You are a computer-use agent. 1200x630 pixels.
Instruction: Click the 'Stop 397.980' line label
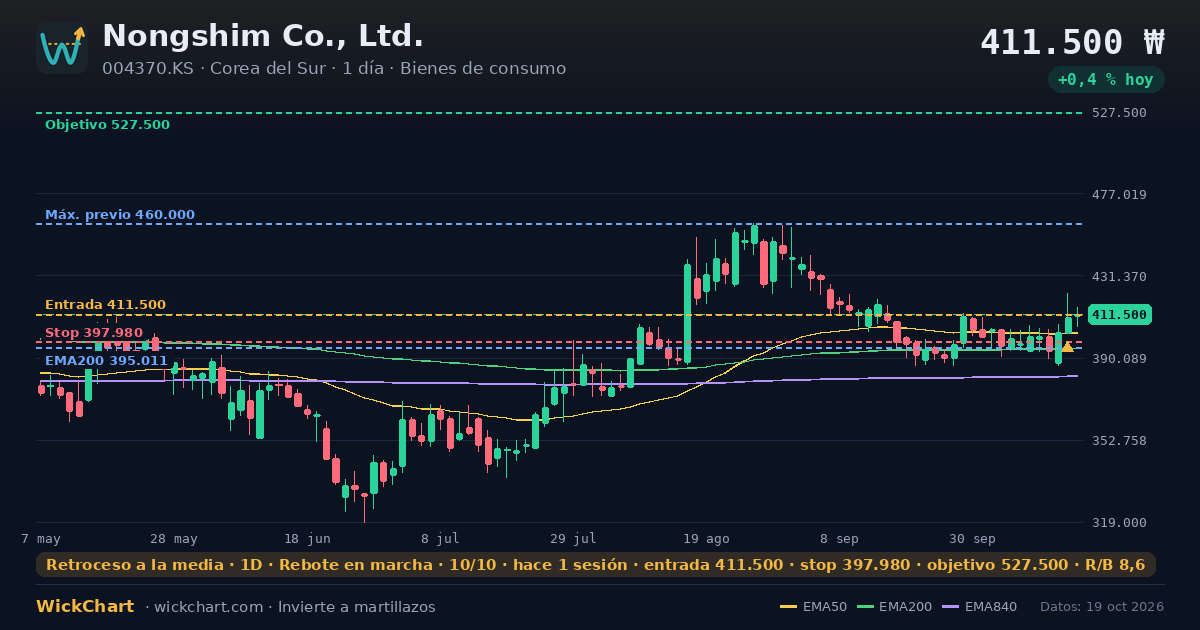tap(94, 333)
